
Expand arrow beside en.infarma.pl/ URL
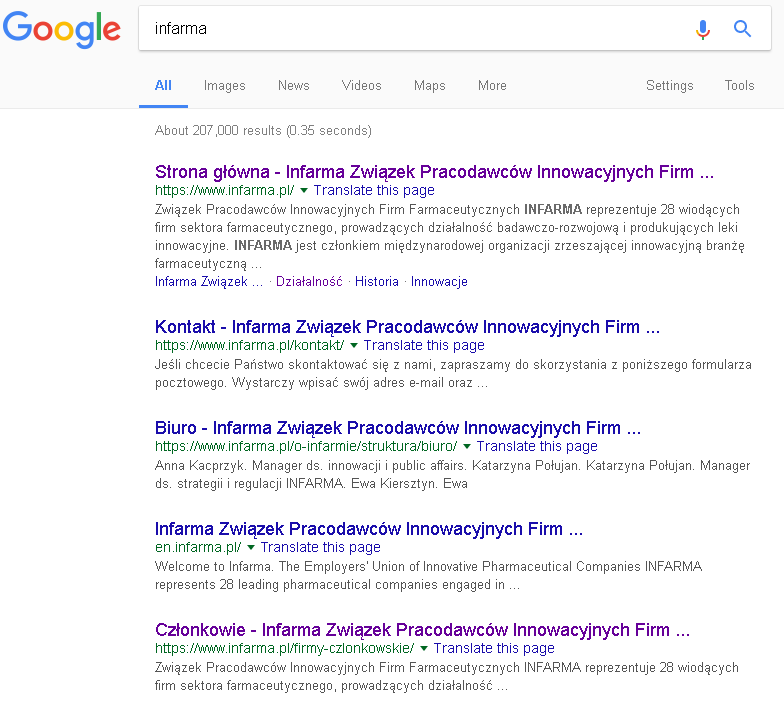point(251,548)
